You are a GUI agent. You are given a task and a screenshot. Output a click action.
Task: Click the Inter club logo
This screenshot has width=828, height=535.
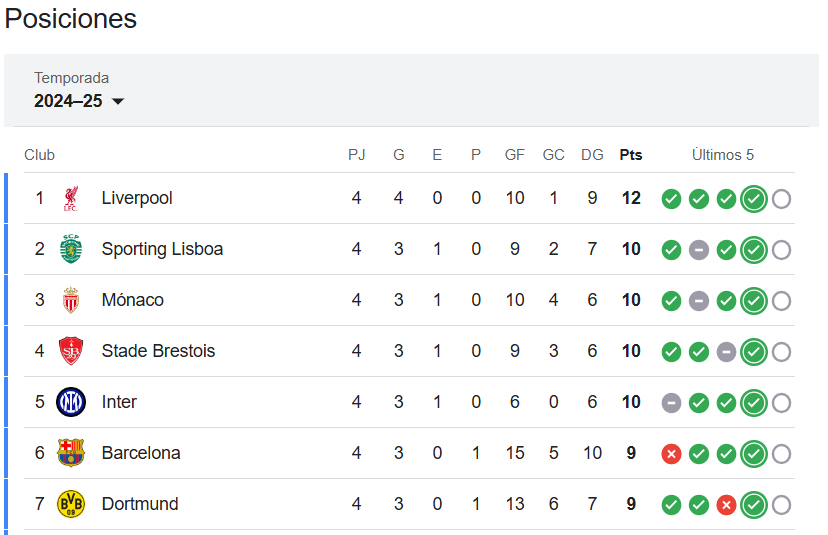tap(71, 402)
